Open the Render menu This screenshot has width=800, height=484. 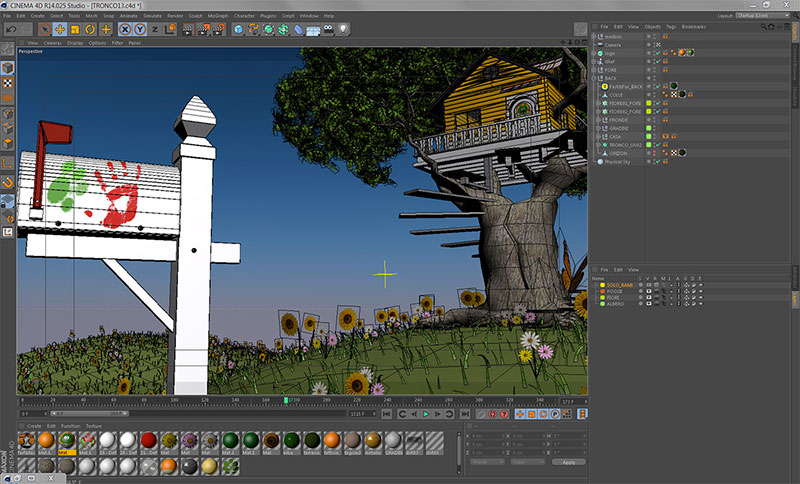tap(175, 16)
